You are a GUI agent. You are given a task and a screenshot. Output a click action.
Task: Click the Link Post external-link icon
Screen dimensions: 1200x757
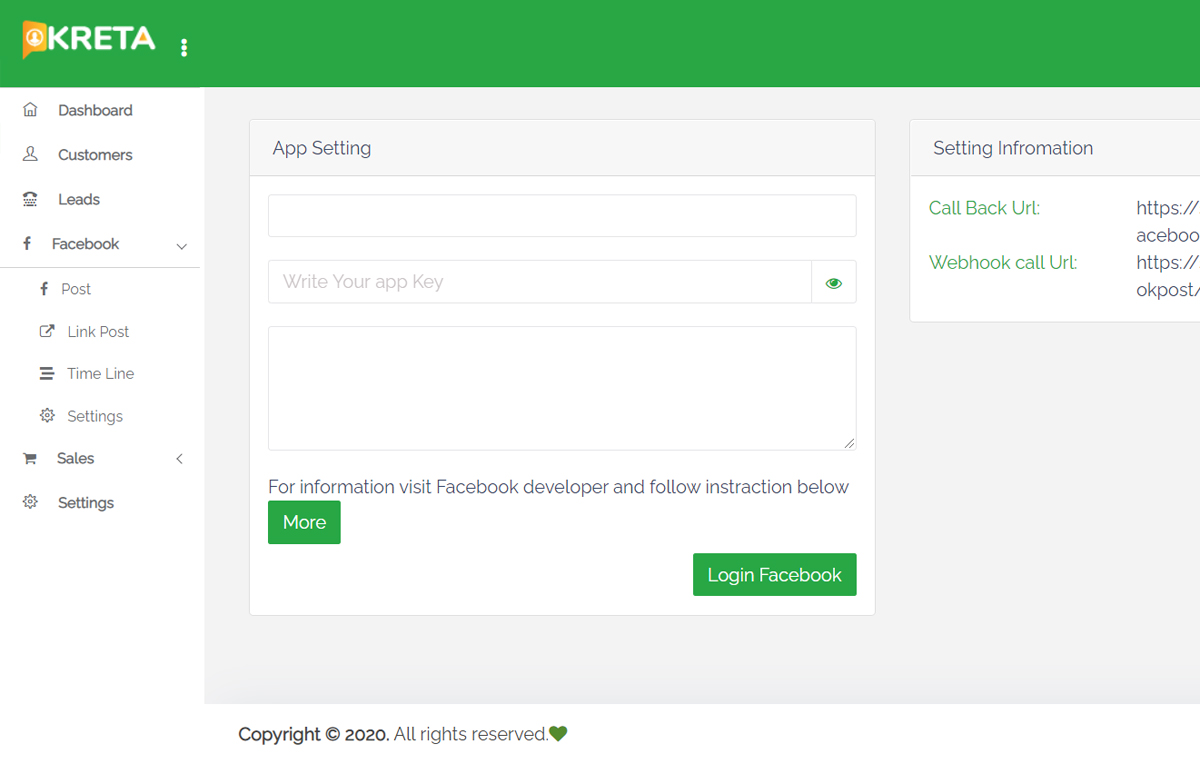coord(46,331)
